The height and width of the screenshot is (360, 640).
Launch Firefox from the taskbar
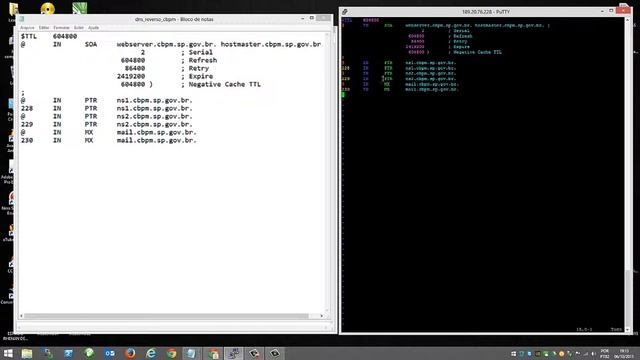point(130,353)
